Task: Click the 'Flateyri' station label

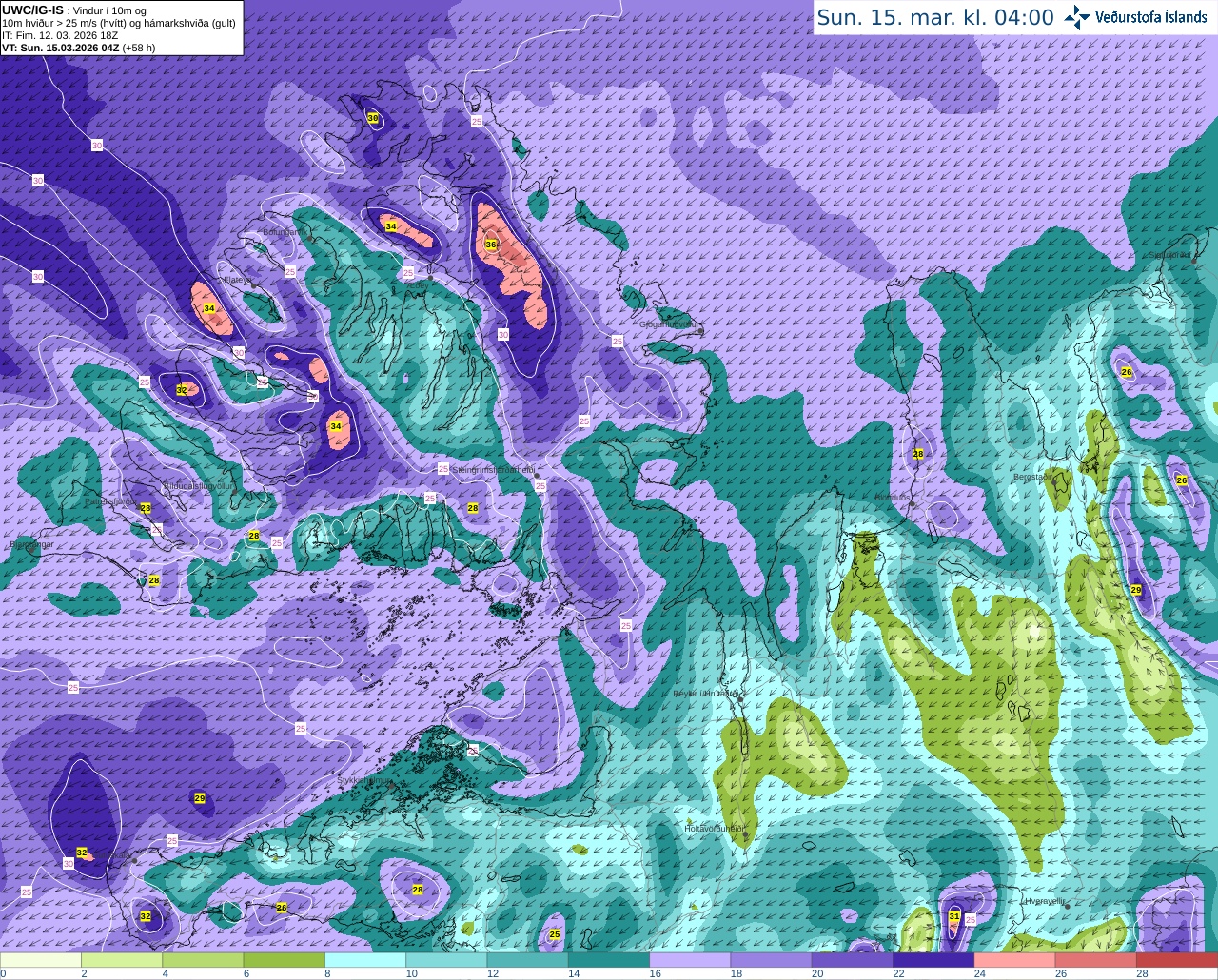Action: [237, 280]
